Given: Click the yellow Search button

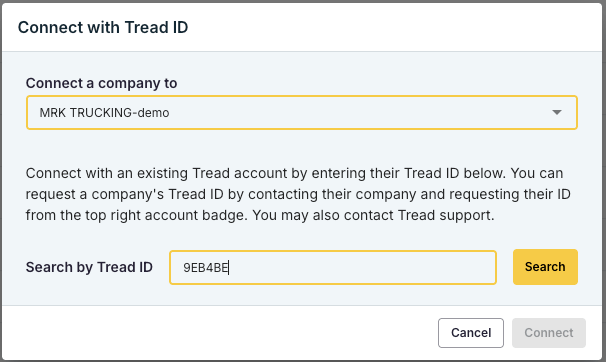Looking at the screenshot, I should (x=545, y=267).
